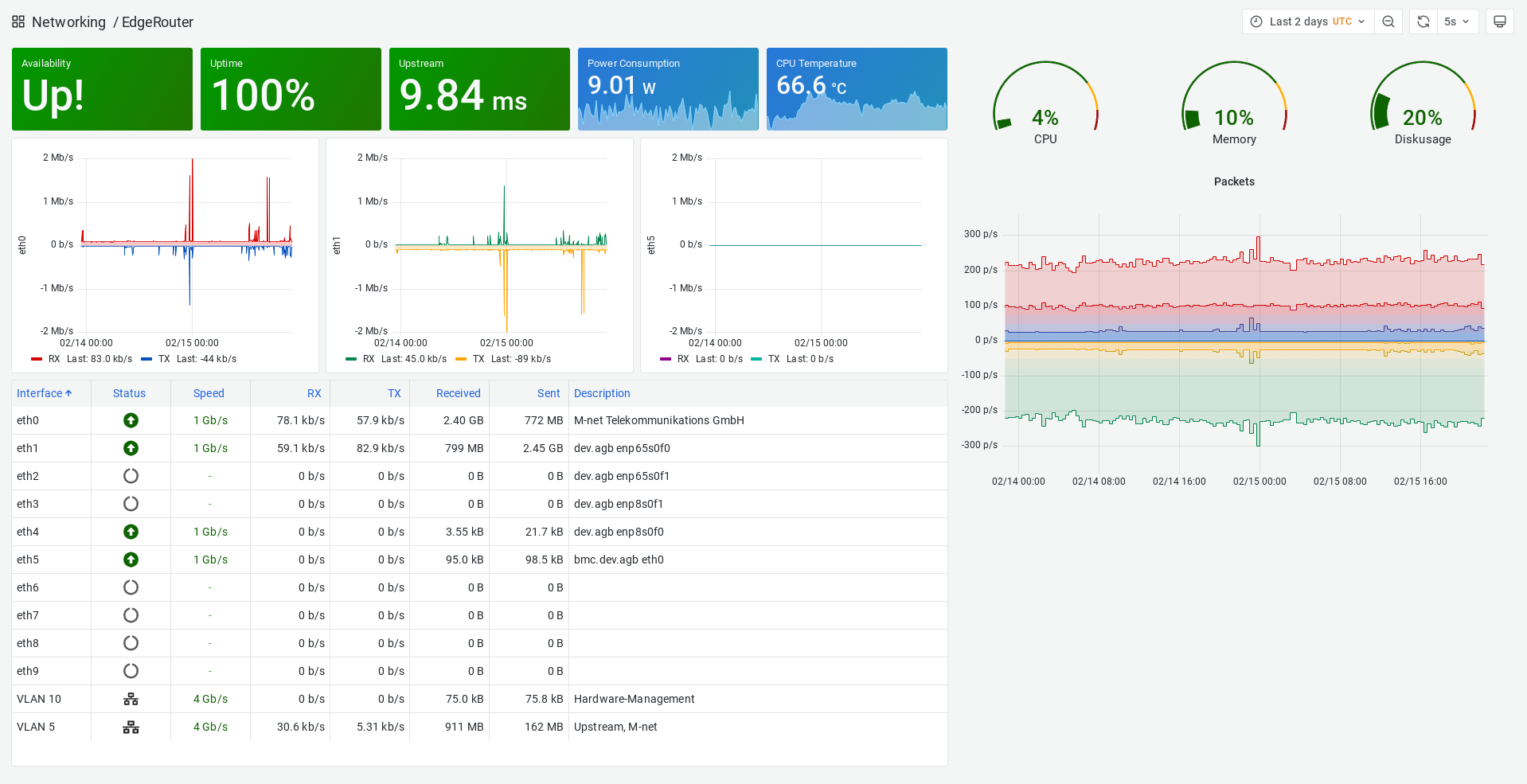Toggle kiosk TV view mode

[1500, 21]
